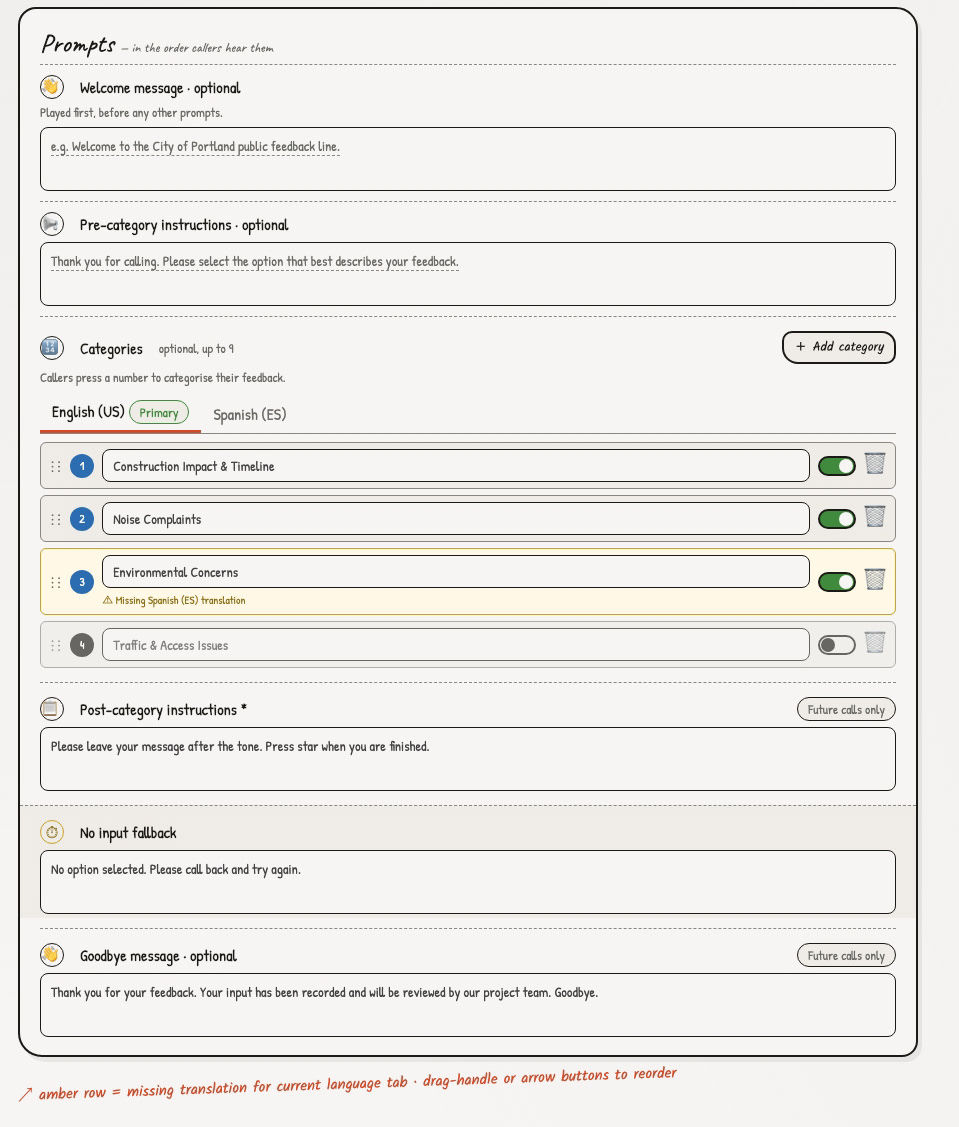The width and height of the screenshot is (959, 1127).
Task: Click Future calls only badge on Goodbye message
Action: tap(846, 955)
